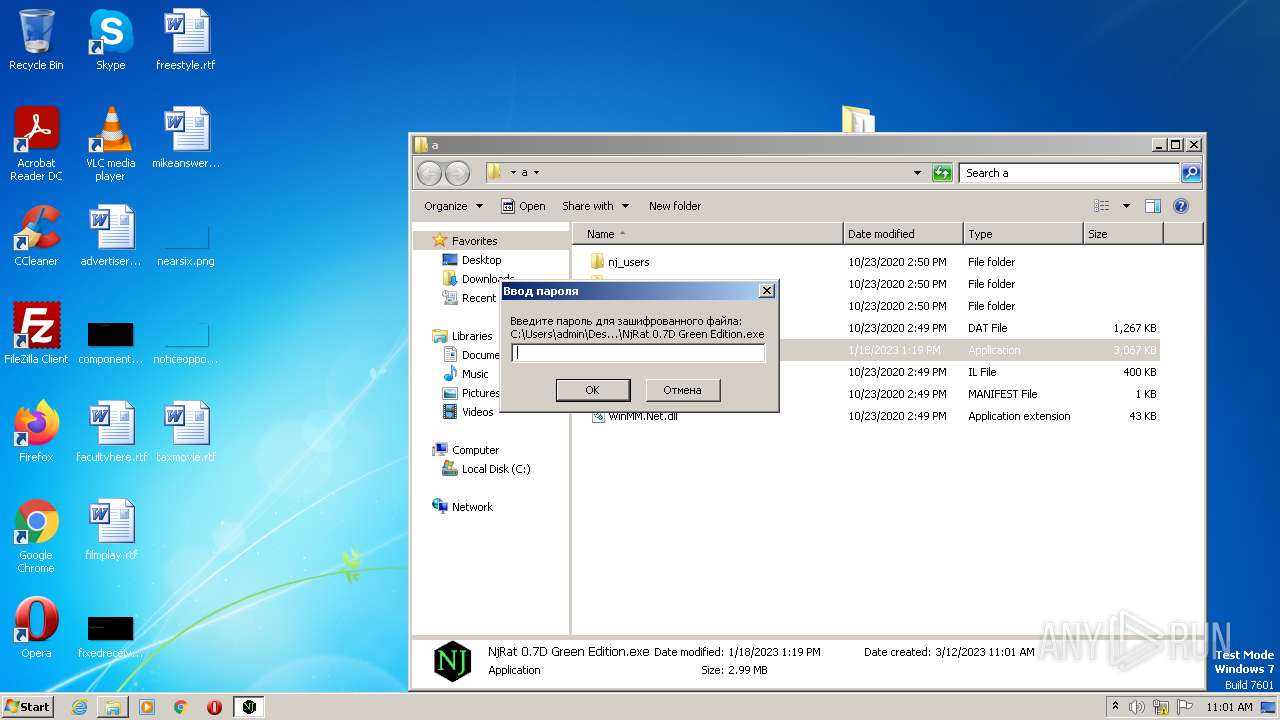The width and height of the screenshot is (1280, 720).
Task: Launch CCleaner from the desktop
Action: 36,236
